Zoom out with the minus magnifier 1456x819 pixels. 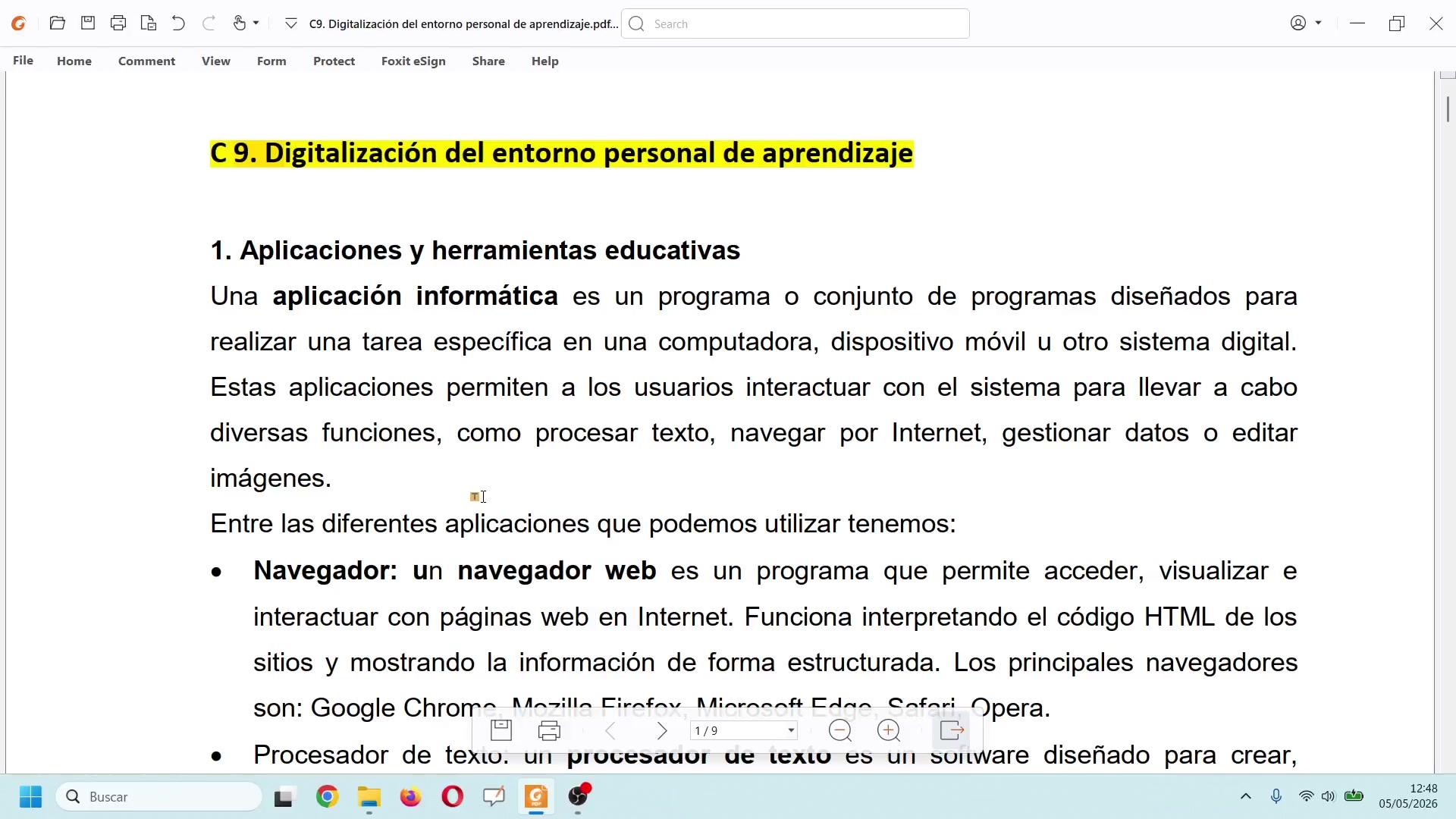coord(840,731)
